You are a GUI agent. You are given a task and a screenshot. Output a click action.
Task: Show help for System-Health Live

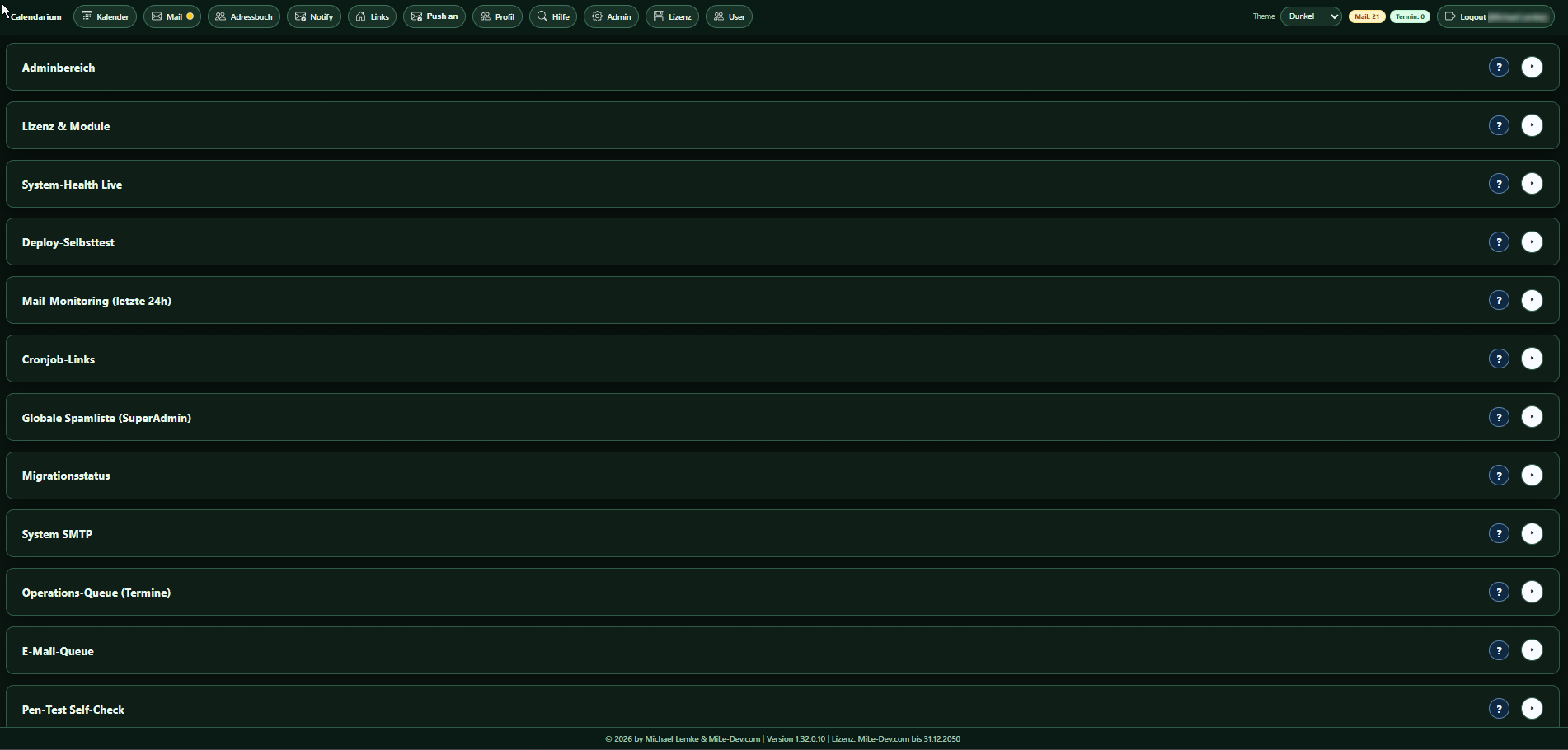[1499, 184]
